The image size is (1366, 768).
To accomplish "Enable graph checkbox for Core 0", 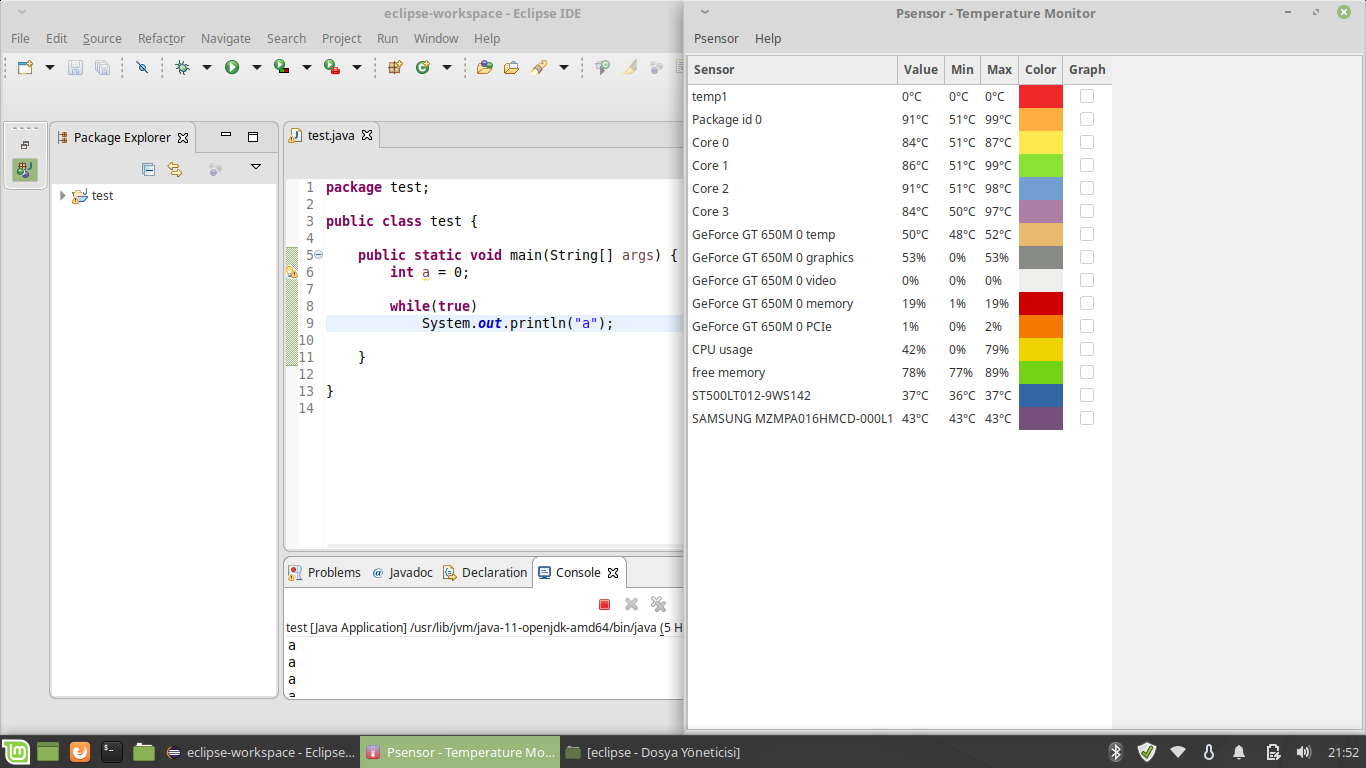I will pos(1087,142).
